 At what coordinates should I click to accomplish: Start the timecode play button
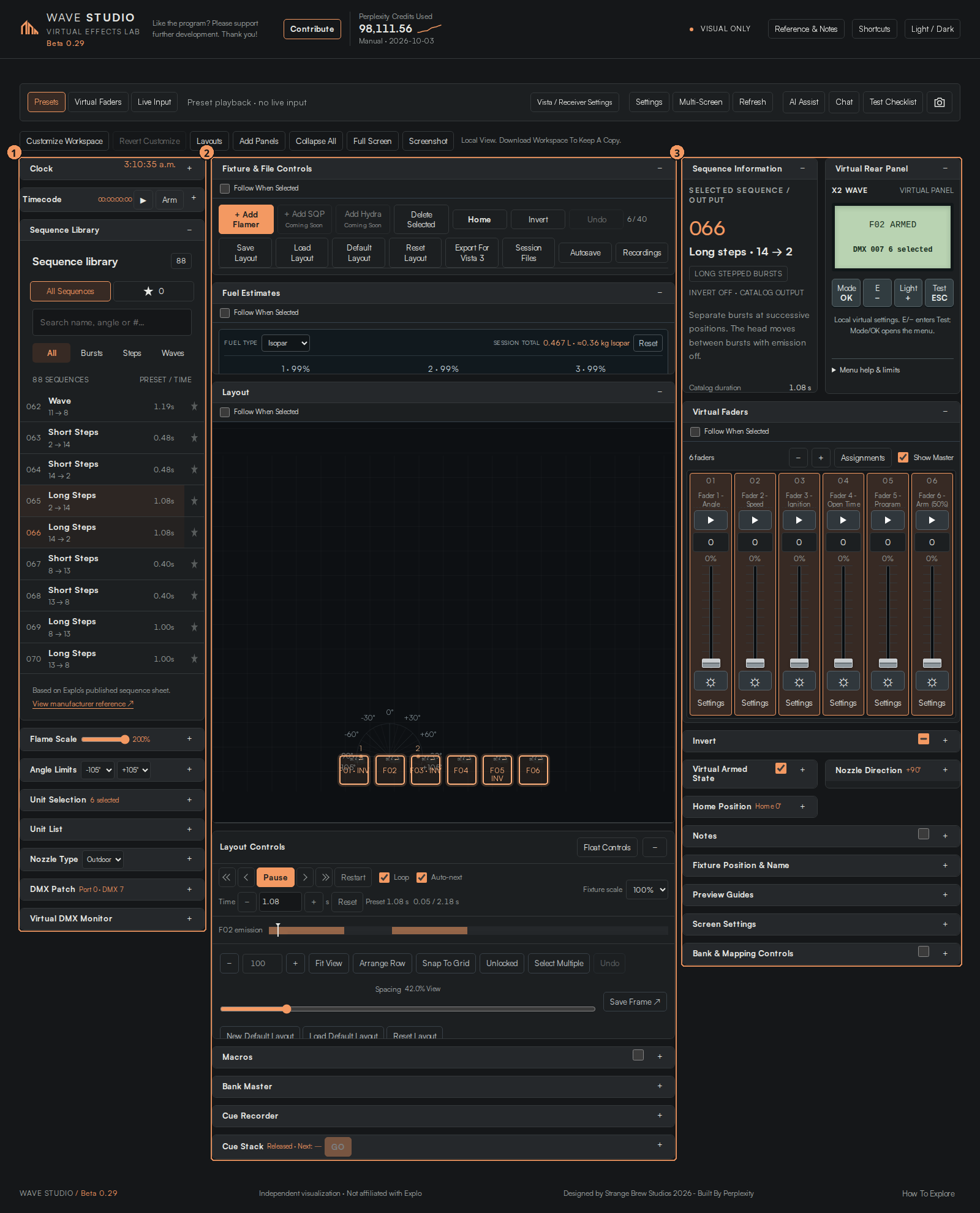[x=143, y=200]
